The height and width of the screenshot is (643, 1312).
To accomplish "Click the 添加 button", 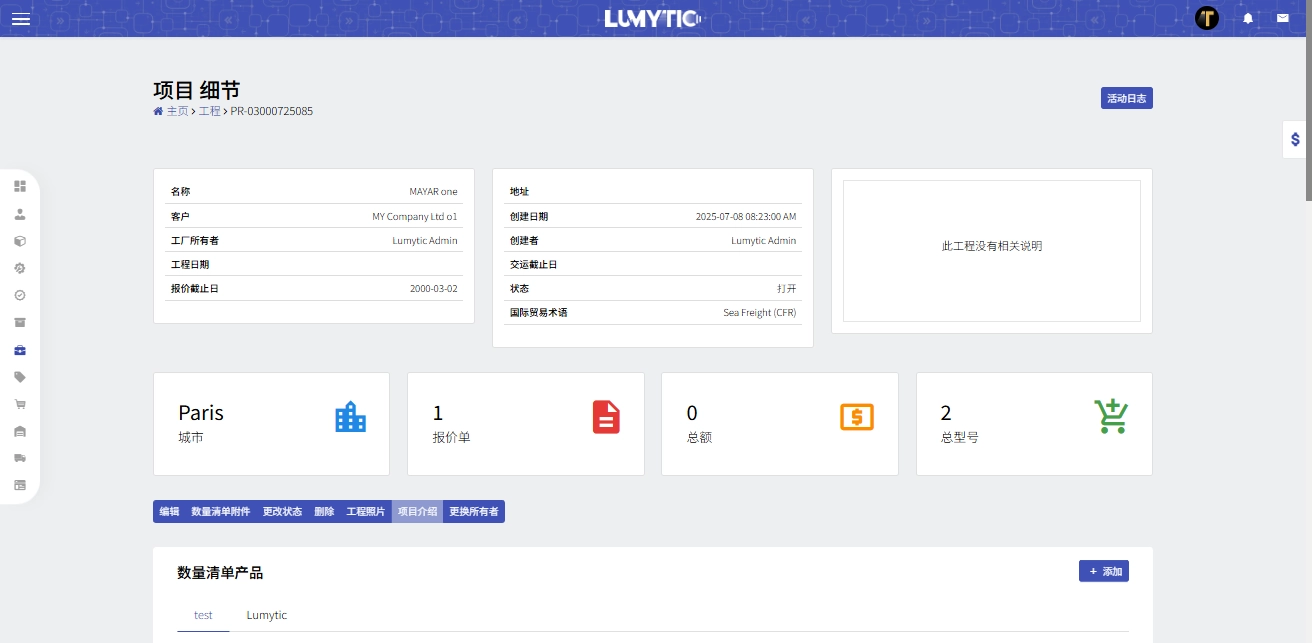I will coord(1104,571).
